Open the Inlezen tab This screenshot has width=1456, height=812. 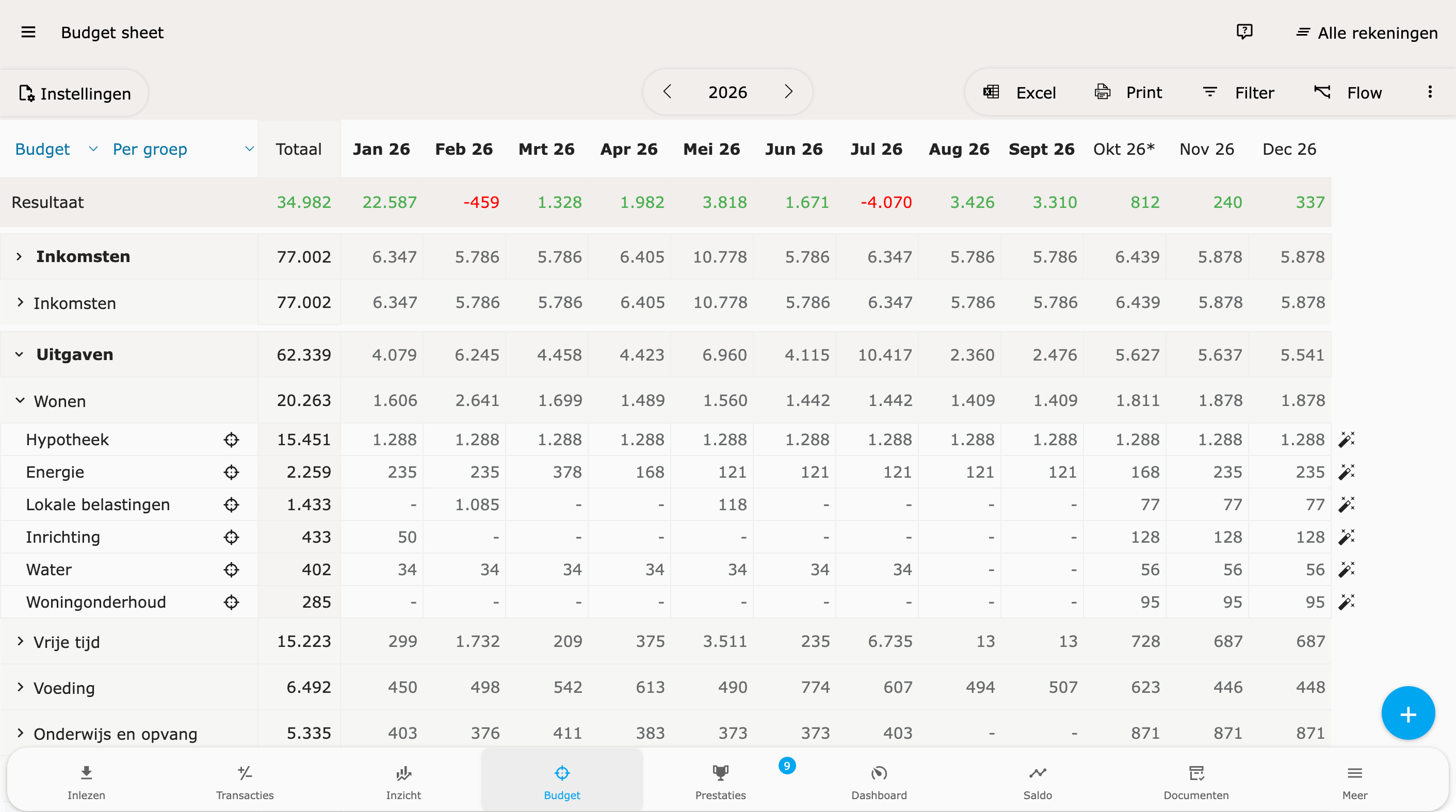coord(87,782)
